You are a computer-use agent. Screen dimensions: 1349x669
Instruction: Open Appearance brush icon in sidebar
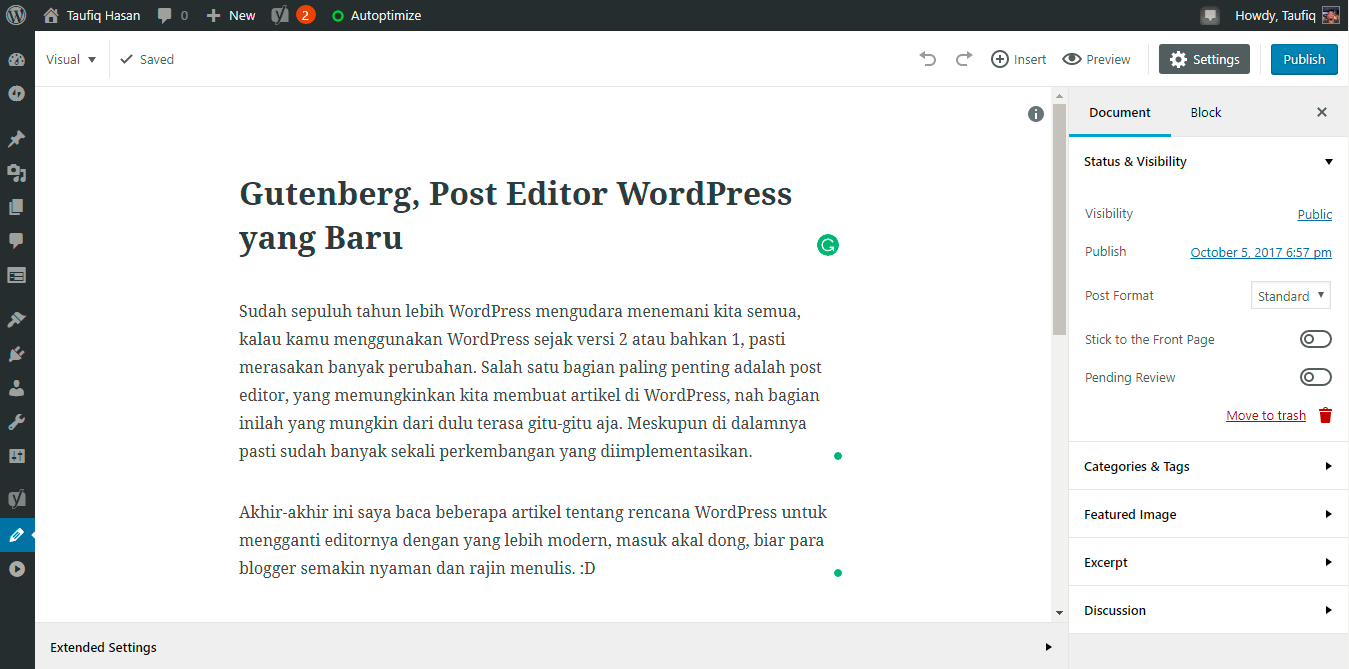(x=16, y=320)
